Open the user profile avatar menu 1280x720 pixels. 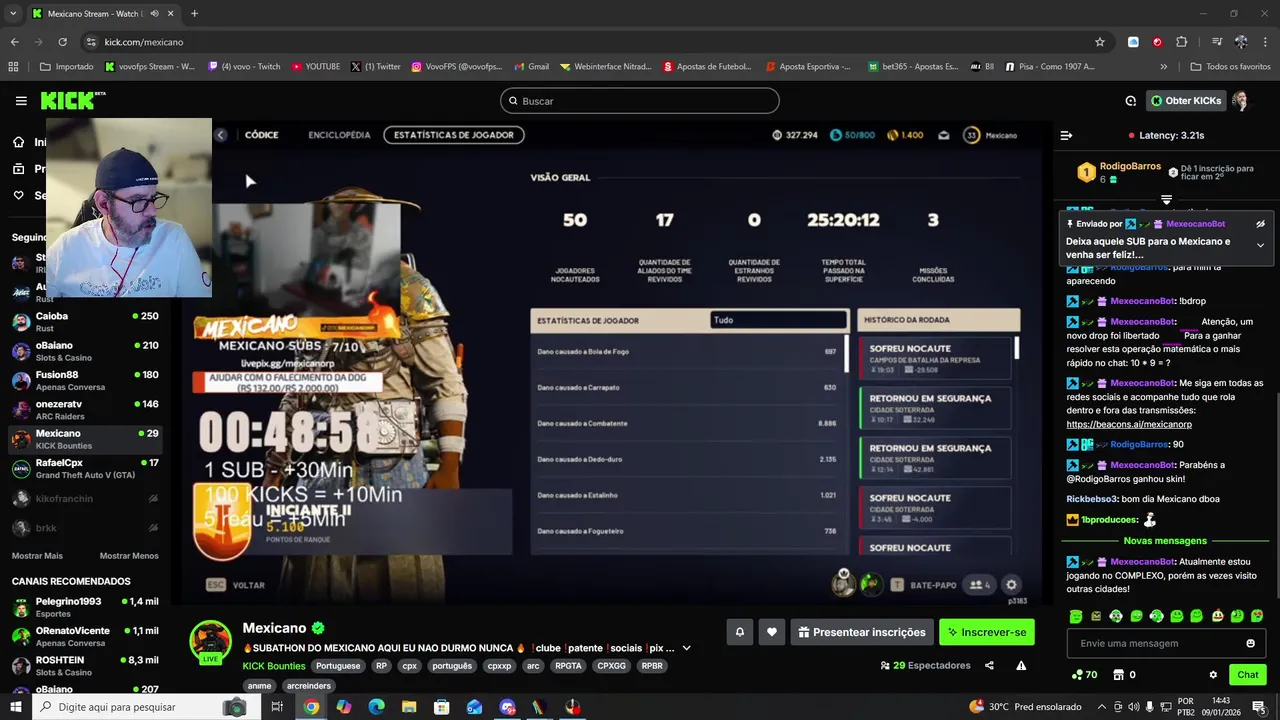pos(1241,101)
